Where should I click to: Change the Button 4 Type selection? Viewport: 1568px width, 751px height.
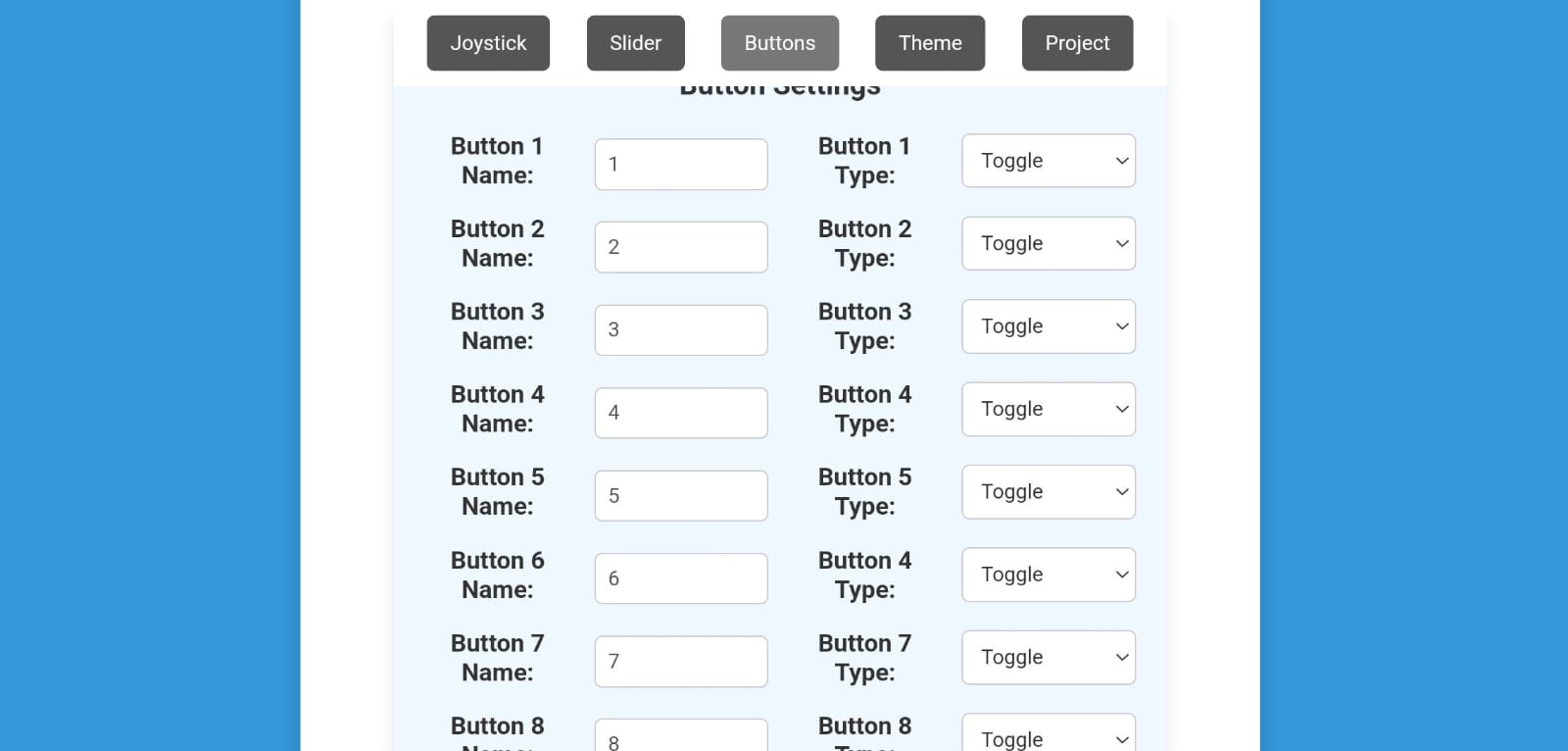(x=1048, y=409)
